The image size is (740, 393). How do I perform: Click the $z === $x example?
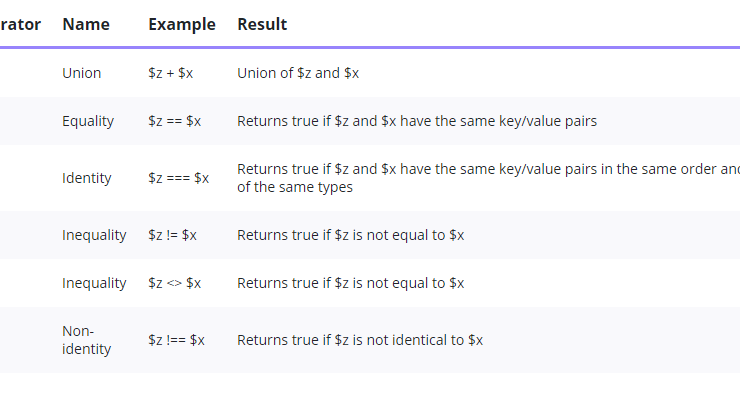click(178, 178)
